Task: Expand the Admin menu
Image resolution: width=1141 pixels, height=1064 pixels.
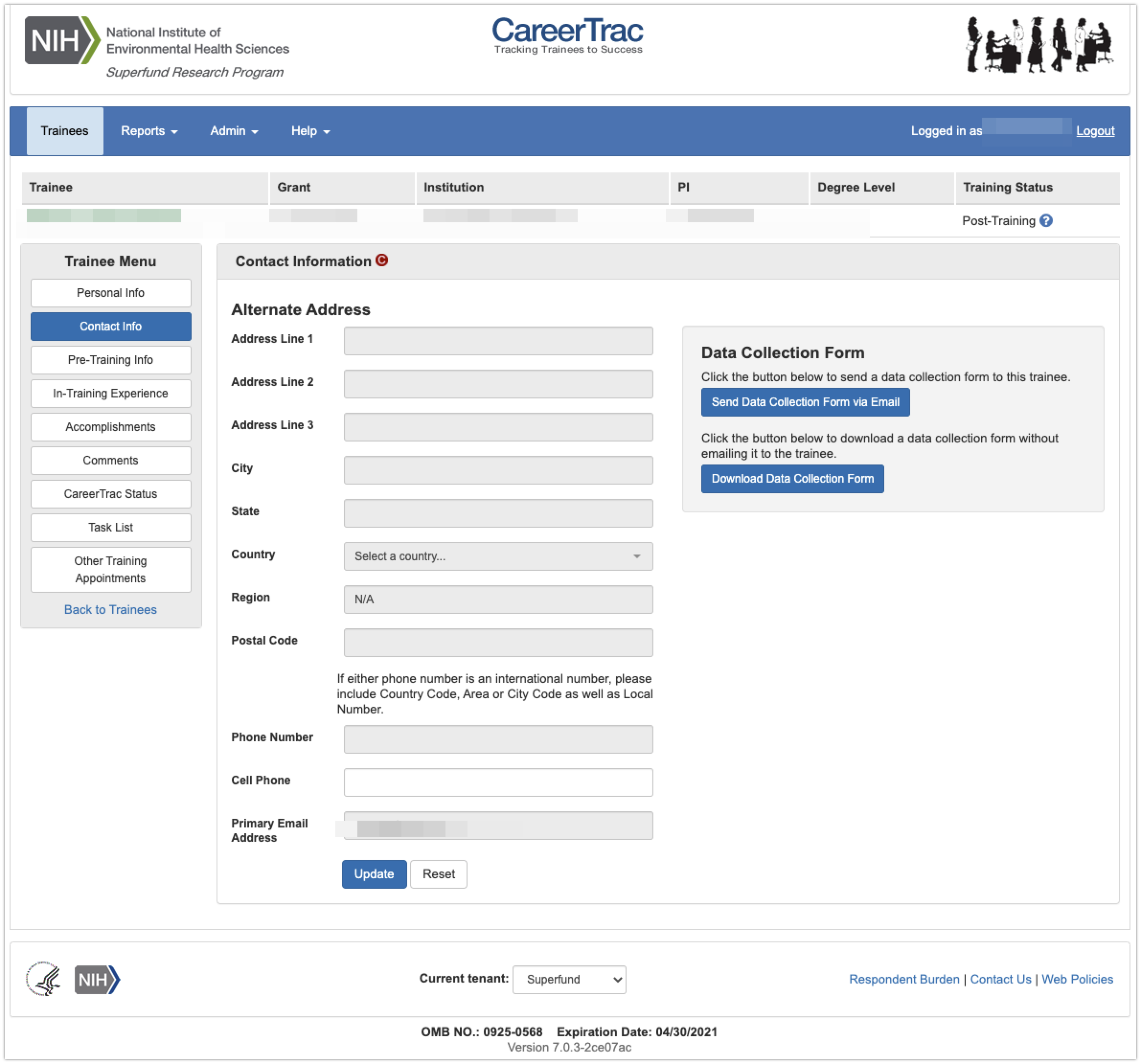Action: (x=234, y=131)
